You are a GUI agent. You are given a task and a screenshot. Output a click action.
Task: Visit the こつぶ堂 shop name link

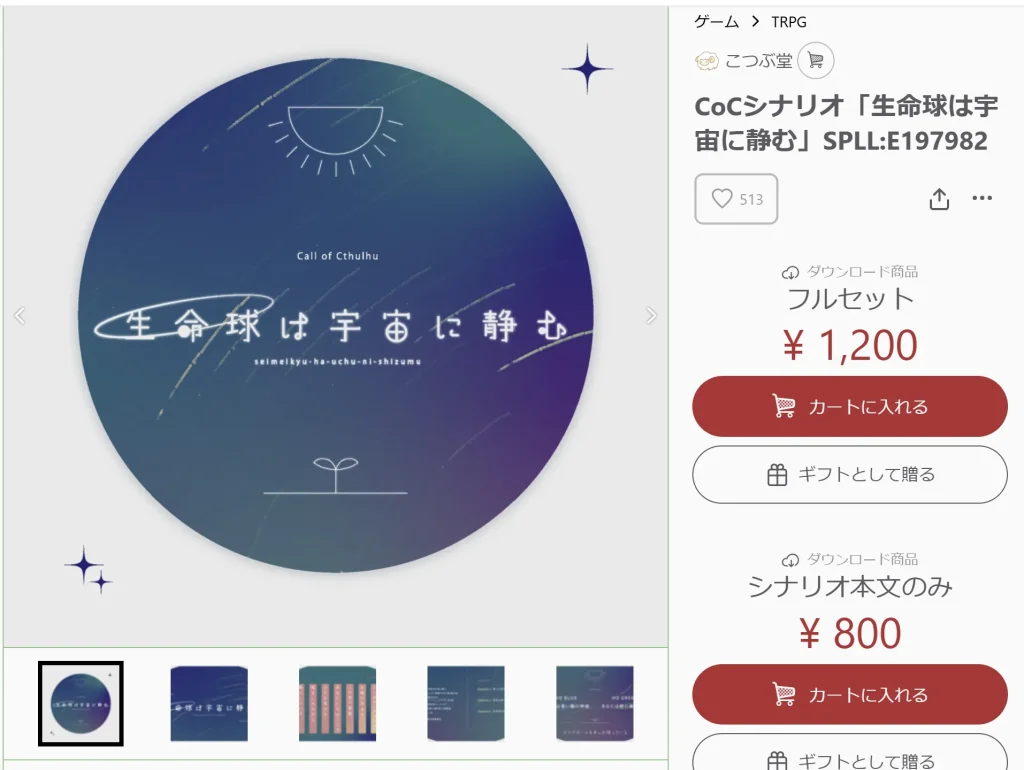click(758, 61)
